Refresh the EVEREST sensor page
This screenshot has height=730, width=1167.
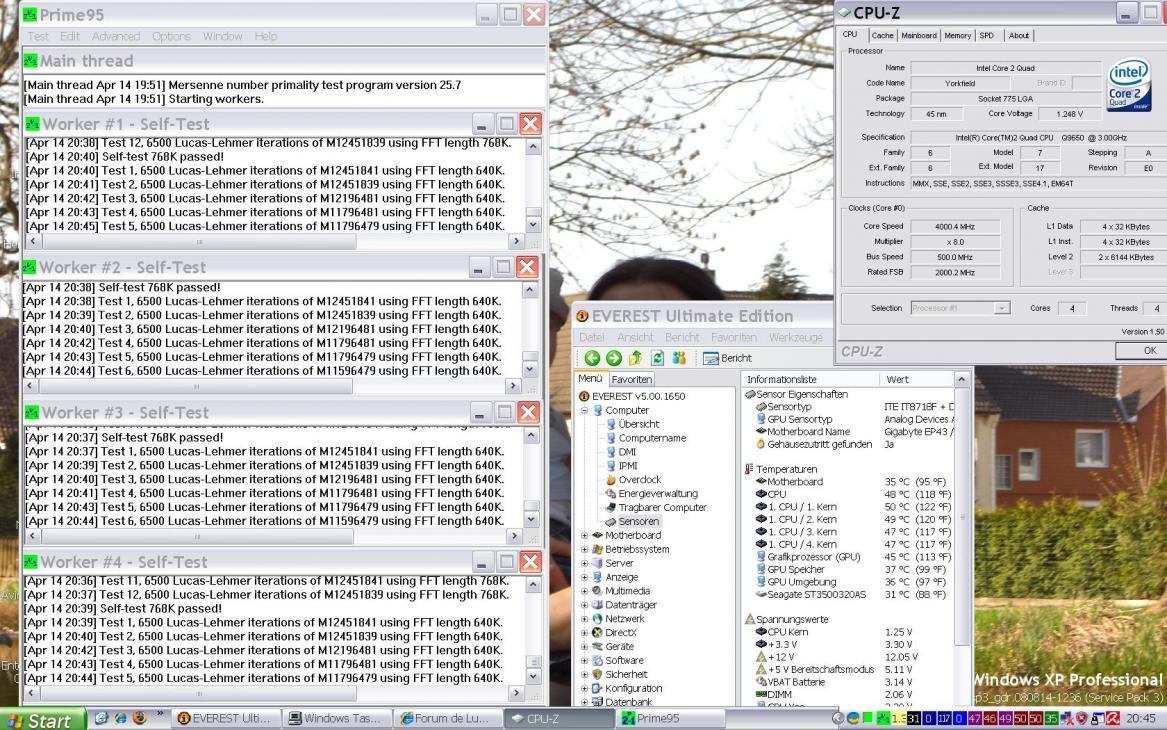pos(657,358)
